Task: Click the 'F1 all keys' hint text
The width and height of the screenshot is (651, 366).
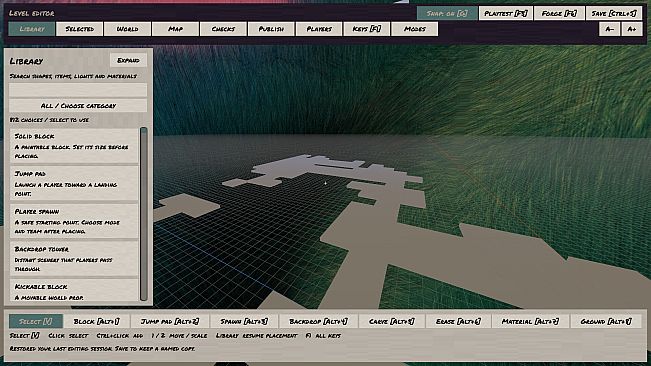Action: pyautogui.click(x=323, y=335)
